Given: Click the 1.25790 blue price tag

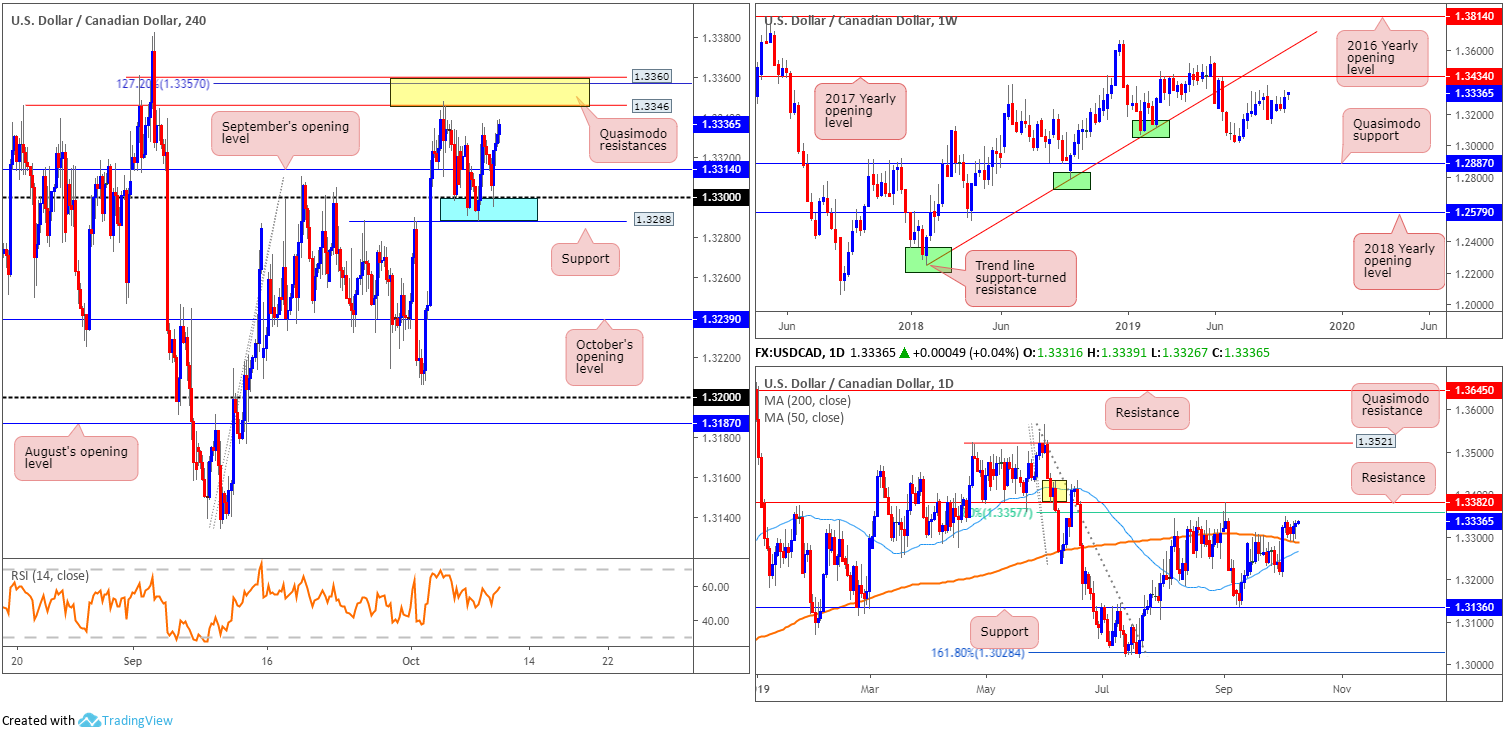Looking at the screenshot, I should (x=1475, y=212).
